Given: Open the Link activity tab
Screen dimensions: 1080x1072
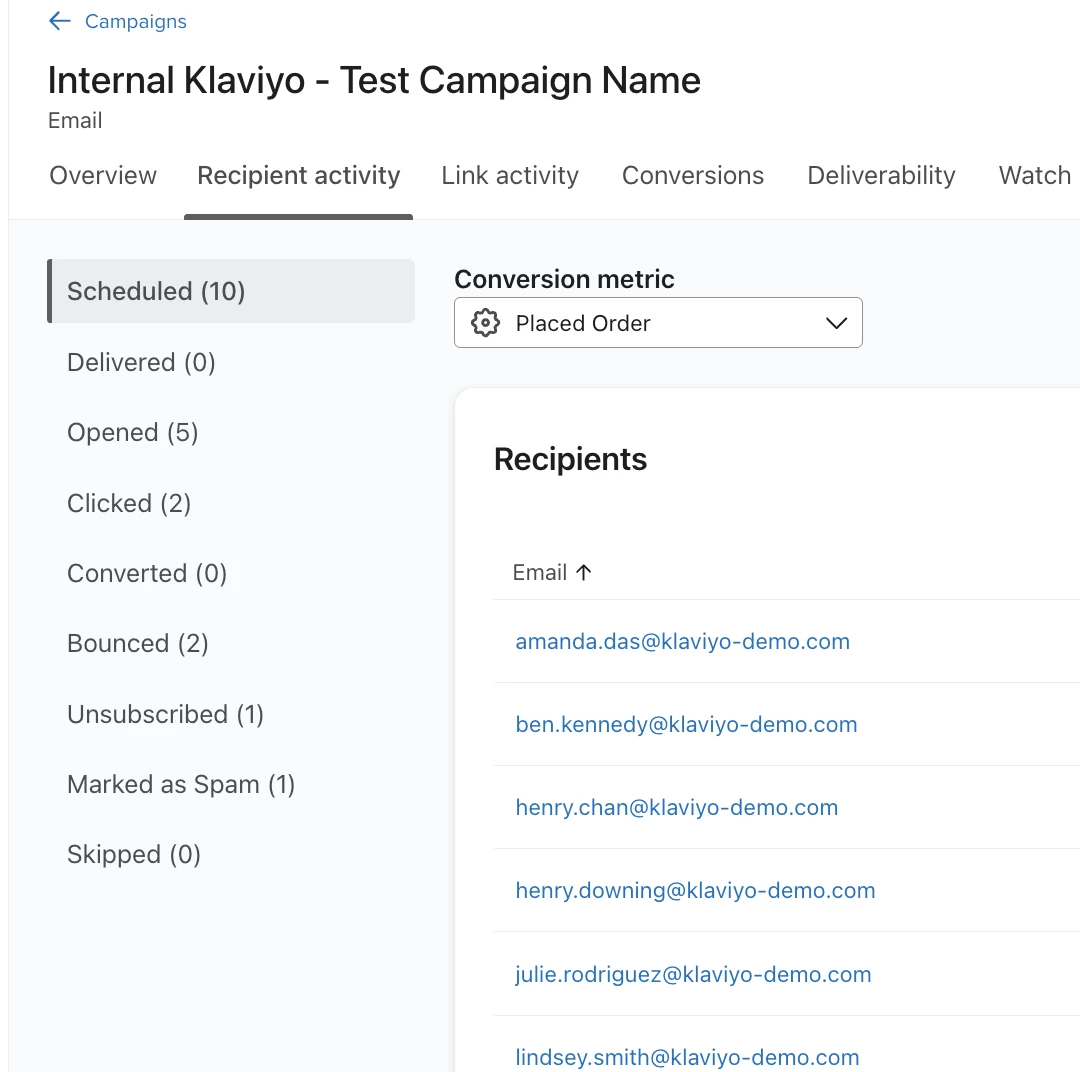Looking at the screenshot, I should point(510,176).
